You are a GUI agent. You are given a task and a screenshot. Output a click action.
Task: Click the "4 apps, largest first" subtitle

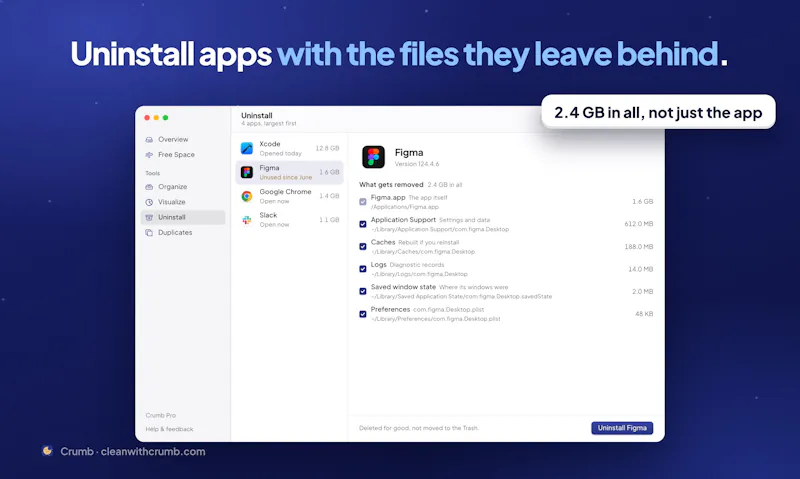[x=269, y=123]
